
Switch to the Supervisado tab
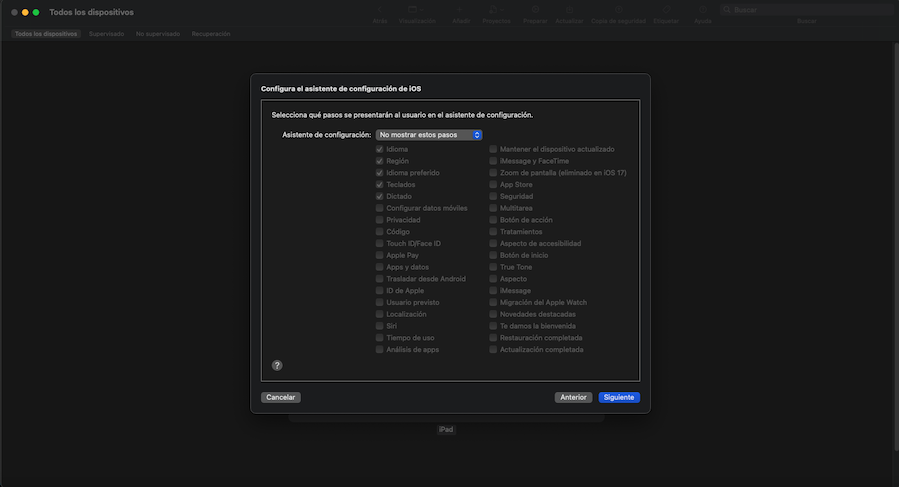point(107,34)
